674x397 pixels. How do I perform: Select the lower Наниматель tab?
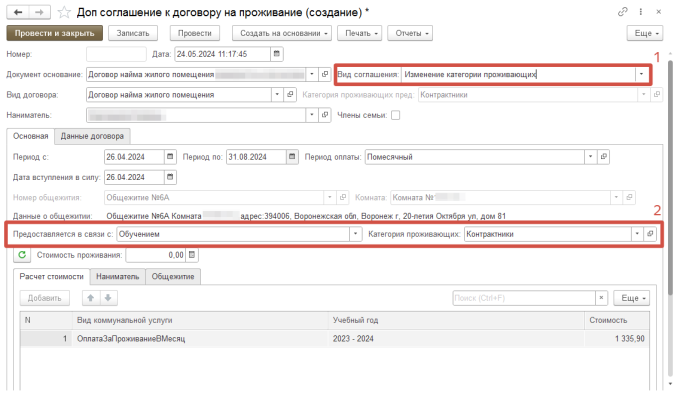117,276
